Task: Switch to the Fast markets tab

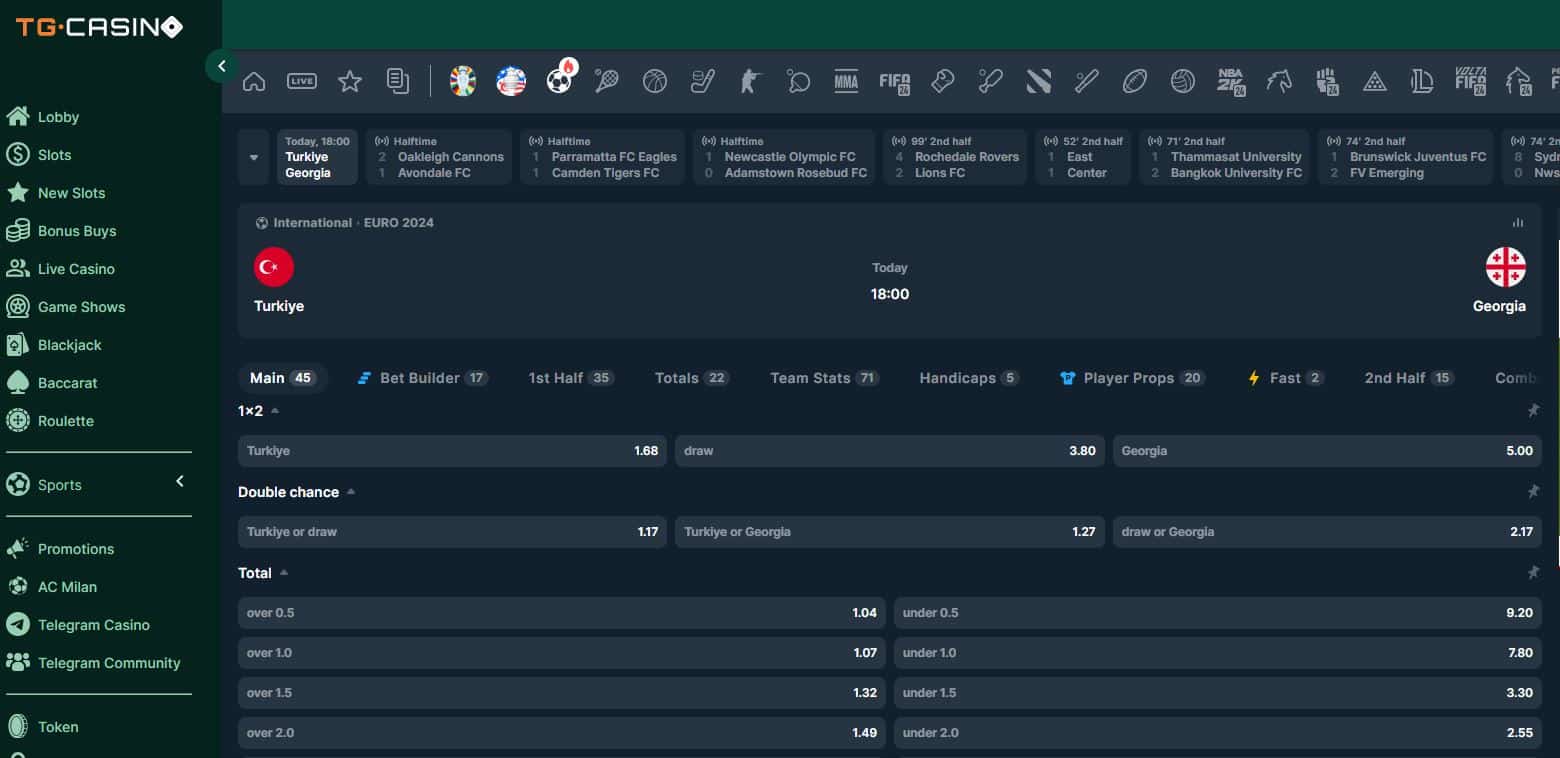Action: click(1286, 378)
